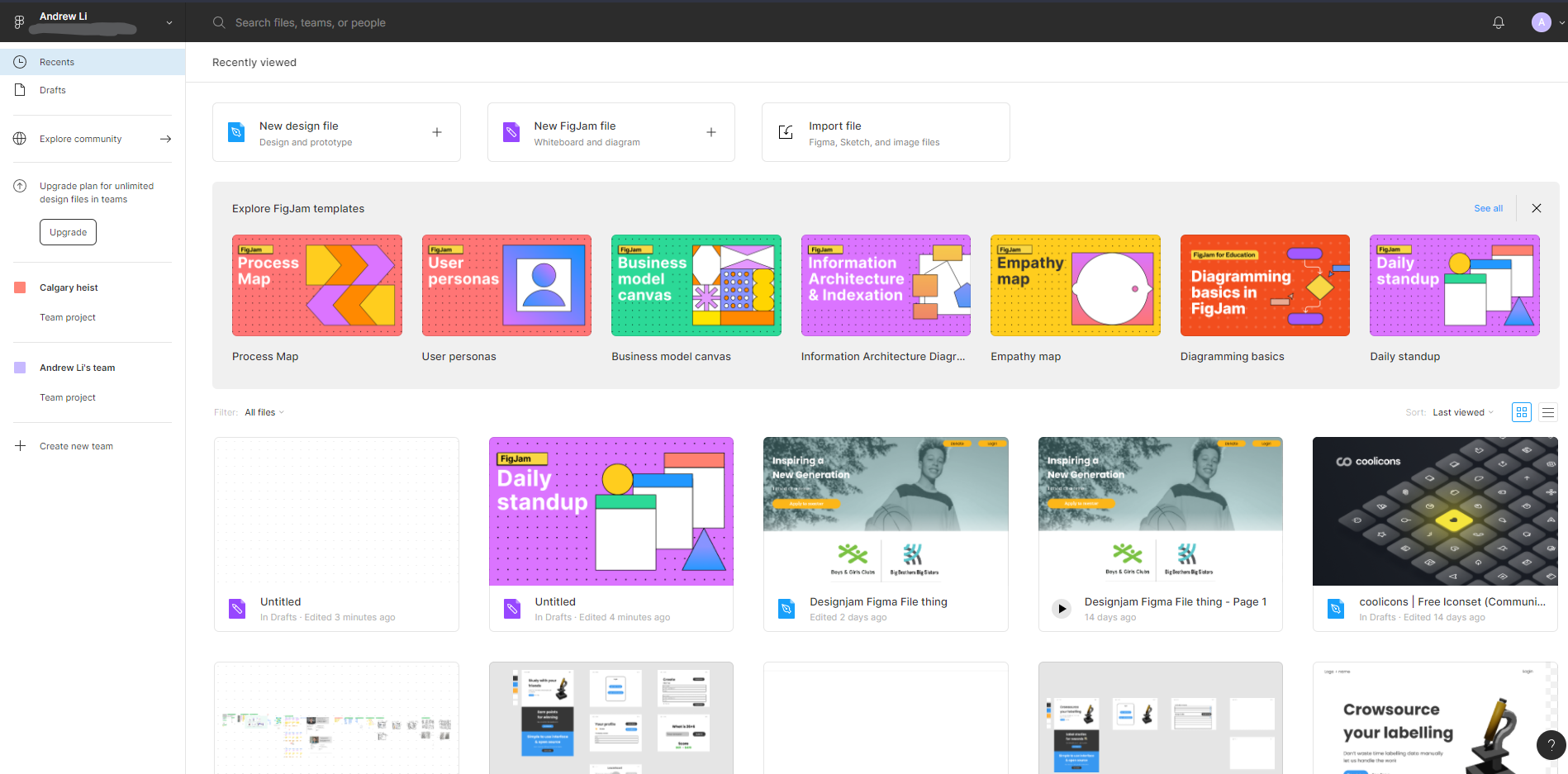
Task: Expand the avatar dropdown chevron
Action: pyautogui.click(x=1561, y=23)
